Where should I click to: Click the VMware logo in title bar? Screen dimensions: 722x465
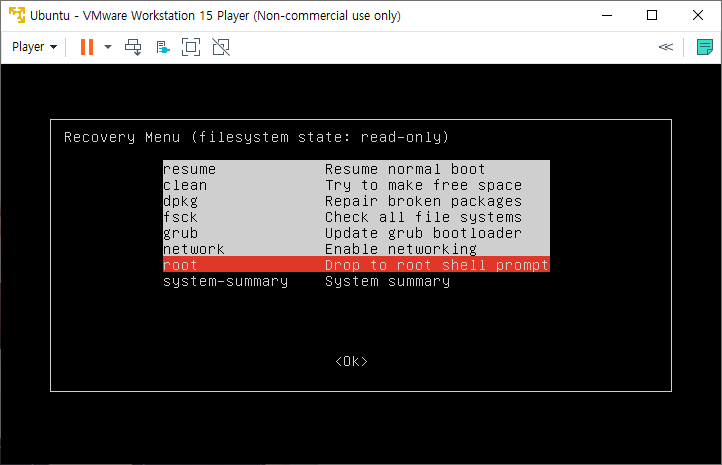coord(17,15)
